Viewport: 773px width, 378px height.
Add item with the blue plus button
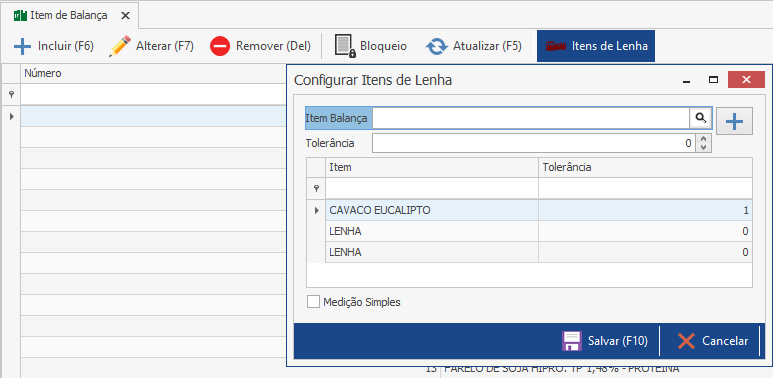734,121
